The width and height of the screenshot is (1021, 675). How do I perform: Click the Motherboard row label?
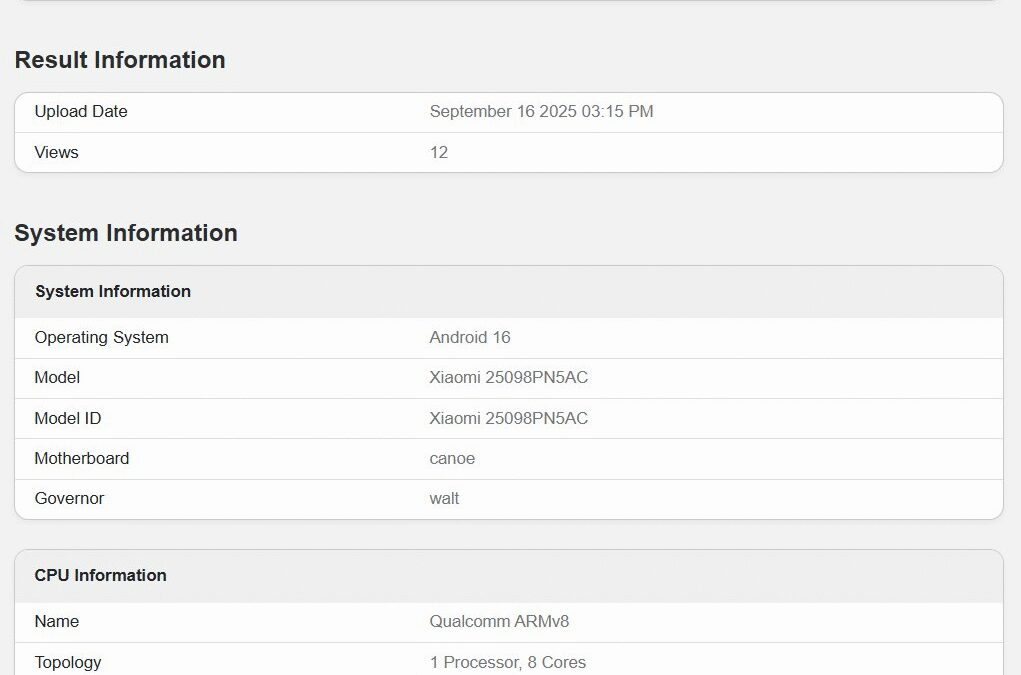point(82,459)
